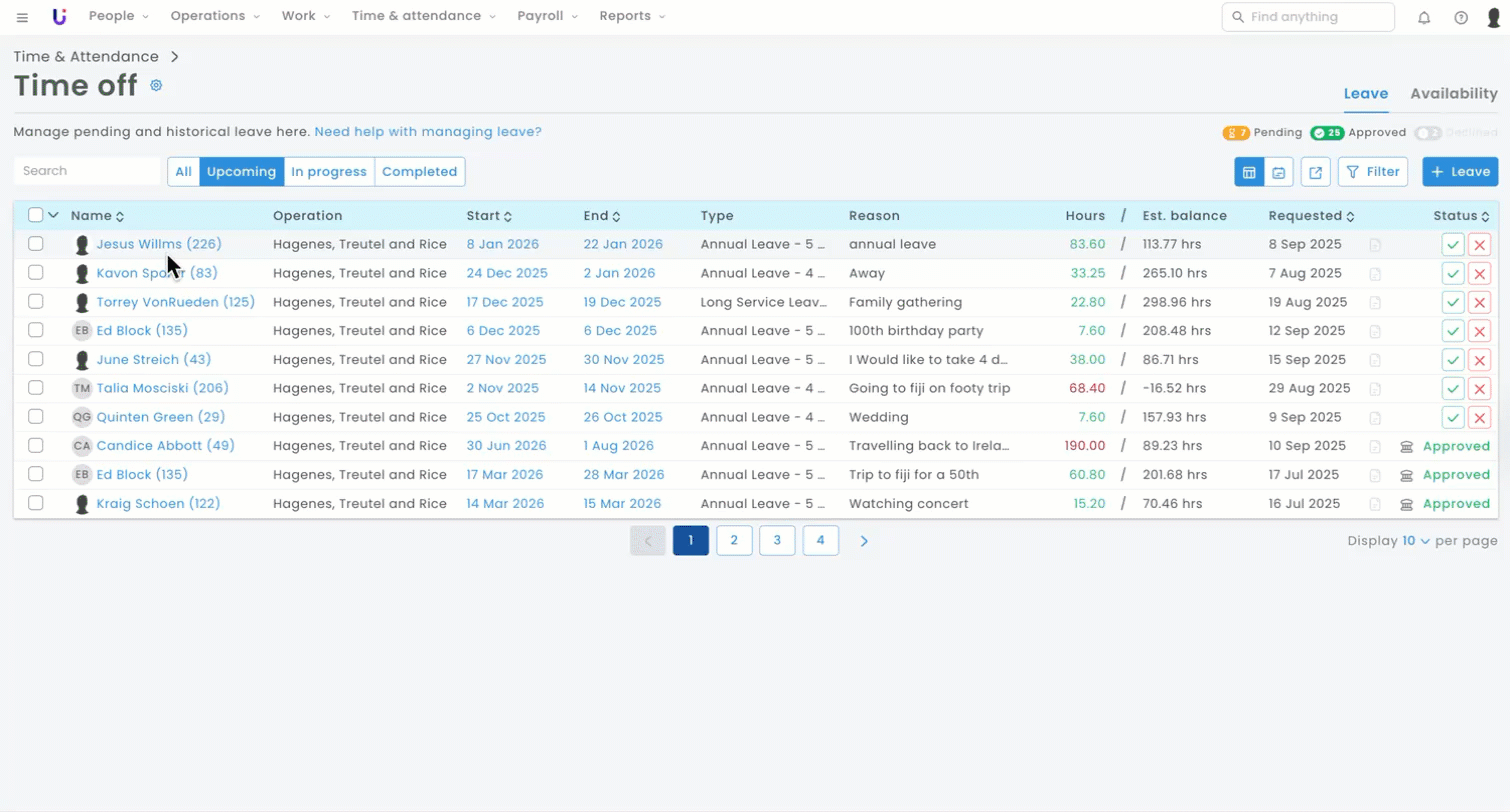The image size is (1510, 812).
Task: Expand bulk selection chevron beside header checkbox
Action: pos(54,215)
